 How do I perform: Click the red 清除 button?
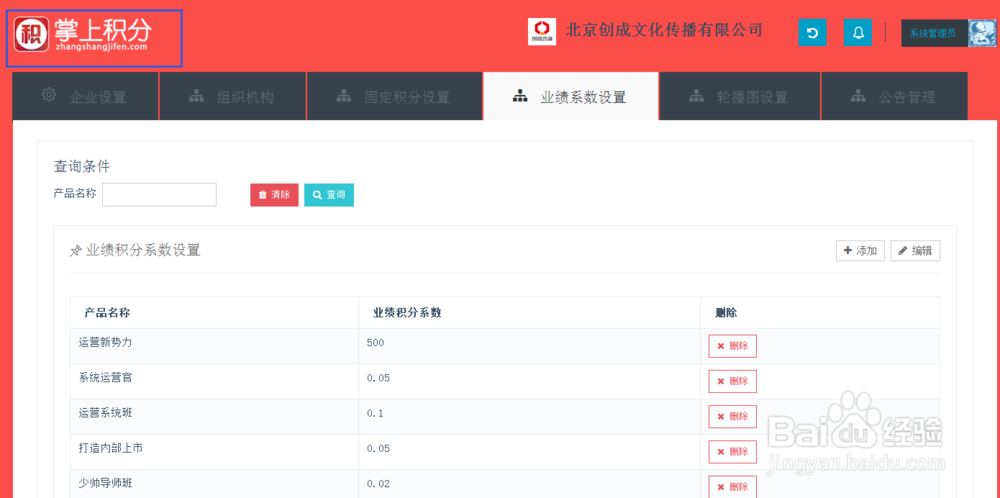(x=274, y=195)
